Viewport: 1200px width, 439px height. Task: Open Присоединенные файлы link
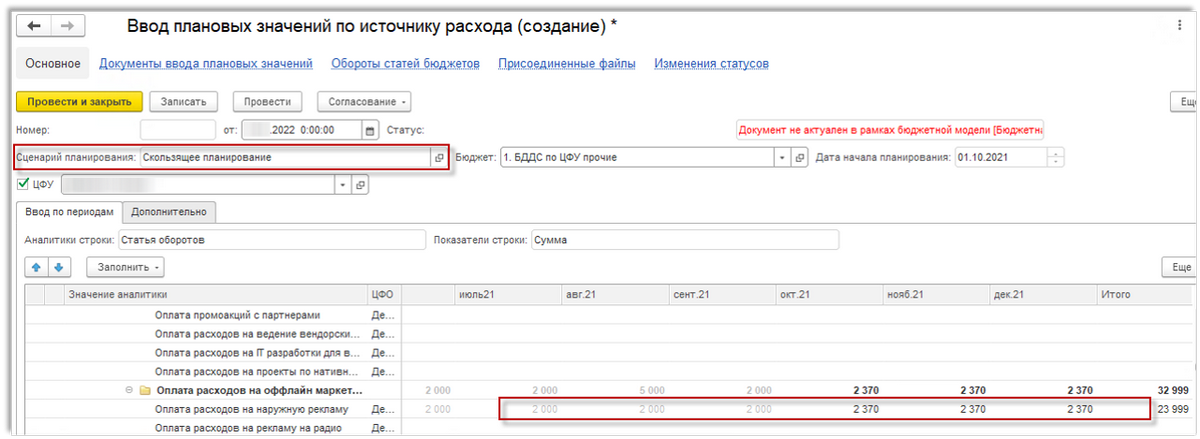coord(567,64)
